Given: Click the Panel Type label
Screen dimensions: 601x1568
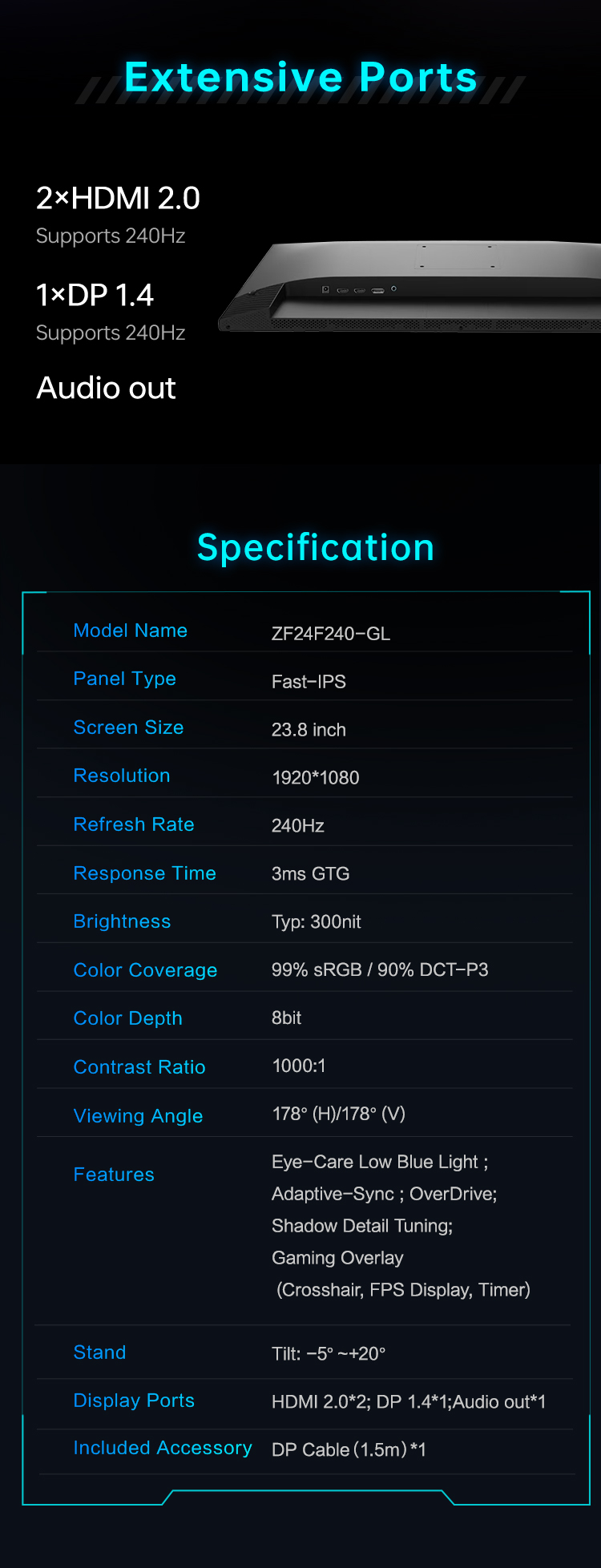Looking at the screenshot, I should pyautogui.click(x=124, y=679).
